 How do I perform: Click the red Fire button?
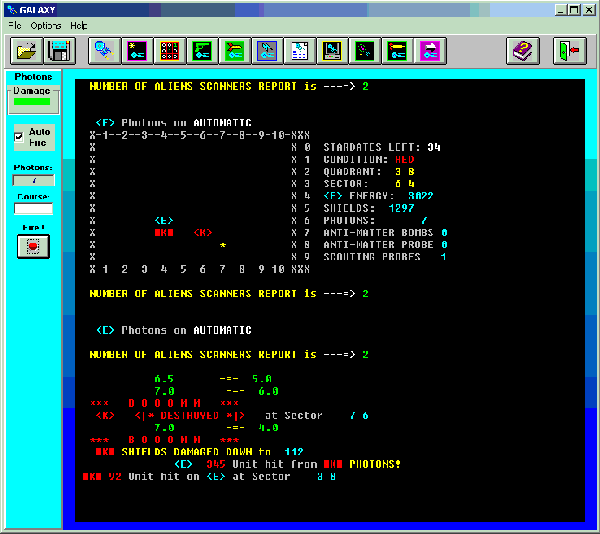33,247
